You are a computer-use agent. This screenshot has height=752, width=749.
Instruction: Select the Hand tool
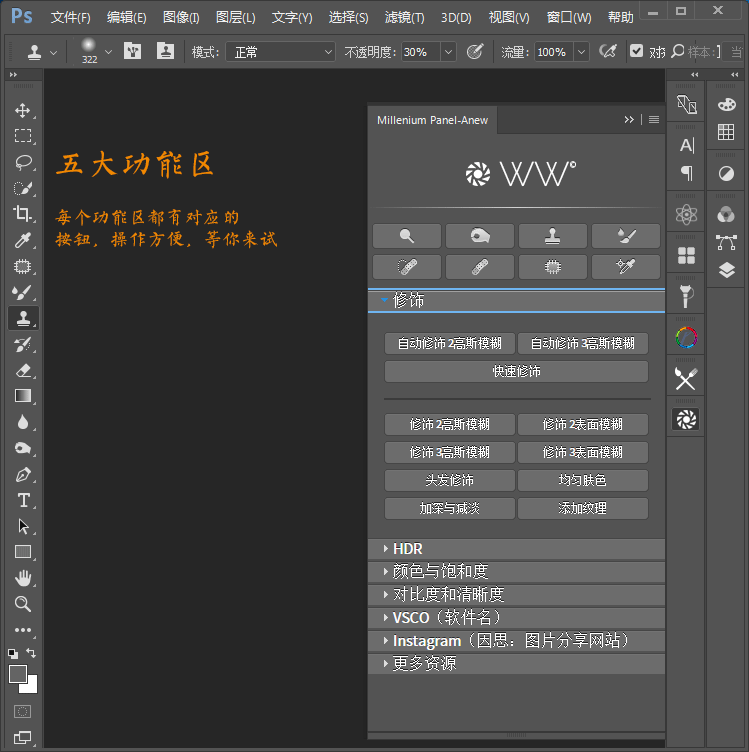23,578
